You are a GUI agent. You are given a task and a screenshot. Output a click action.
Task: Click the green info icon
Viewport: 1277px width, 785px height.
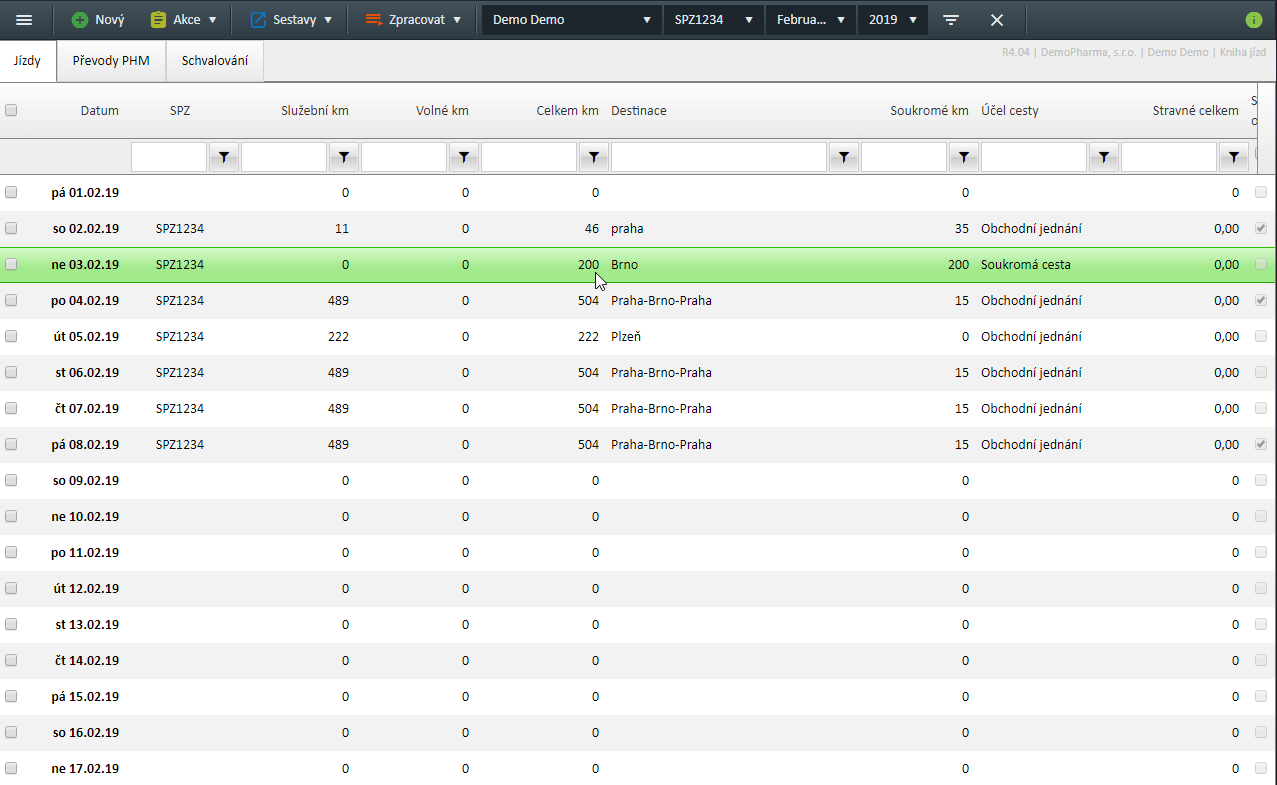click(1253, 20)
